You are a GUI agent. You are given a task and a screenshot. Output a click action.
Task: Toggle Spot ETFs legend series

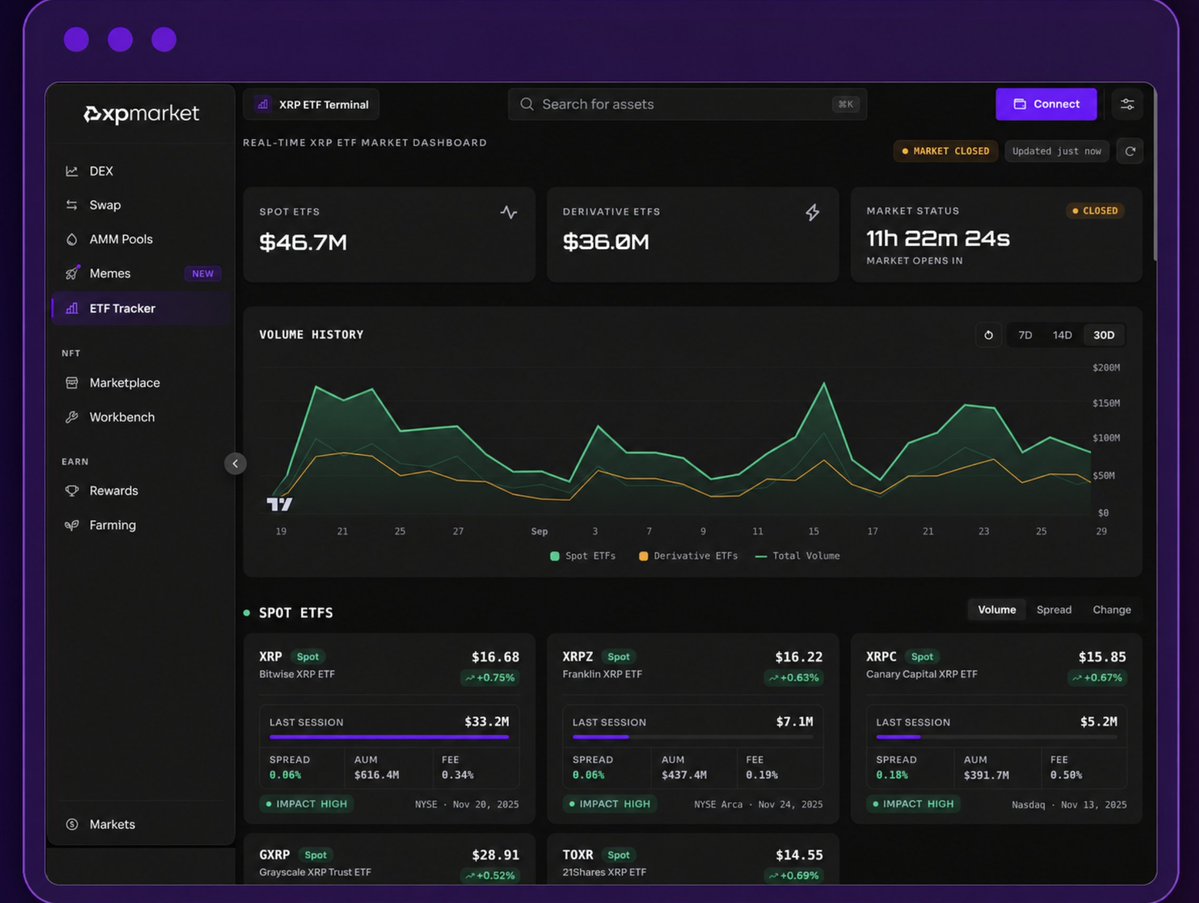pos(583,556)
